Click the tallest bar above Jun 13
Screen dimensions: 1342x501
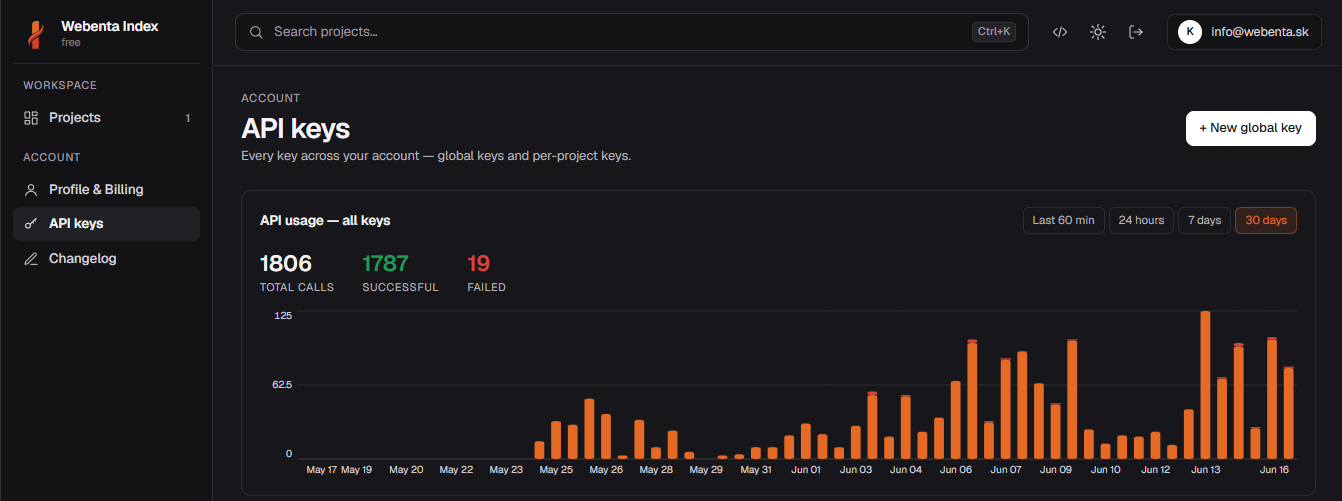click(x=1205, y=384)
